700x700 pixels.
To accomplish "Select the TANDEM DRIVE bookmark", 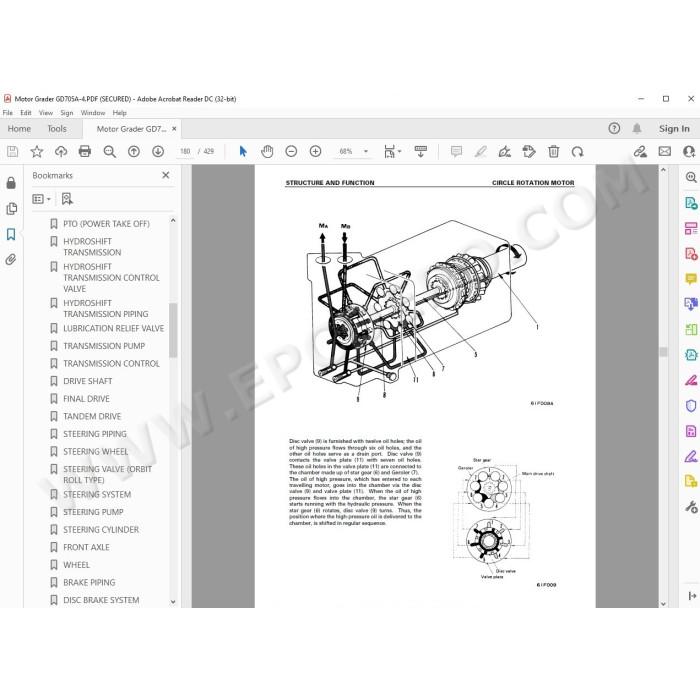I will pos(92,417).
